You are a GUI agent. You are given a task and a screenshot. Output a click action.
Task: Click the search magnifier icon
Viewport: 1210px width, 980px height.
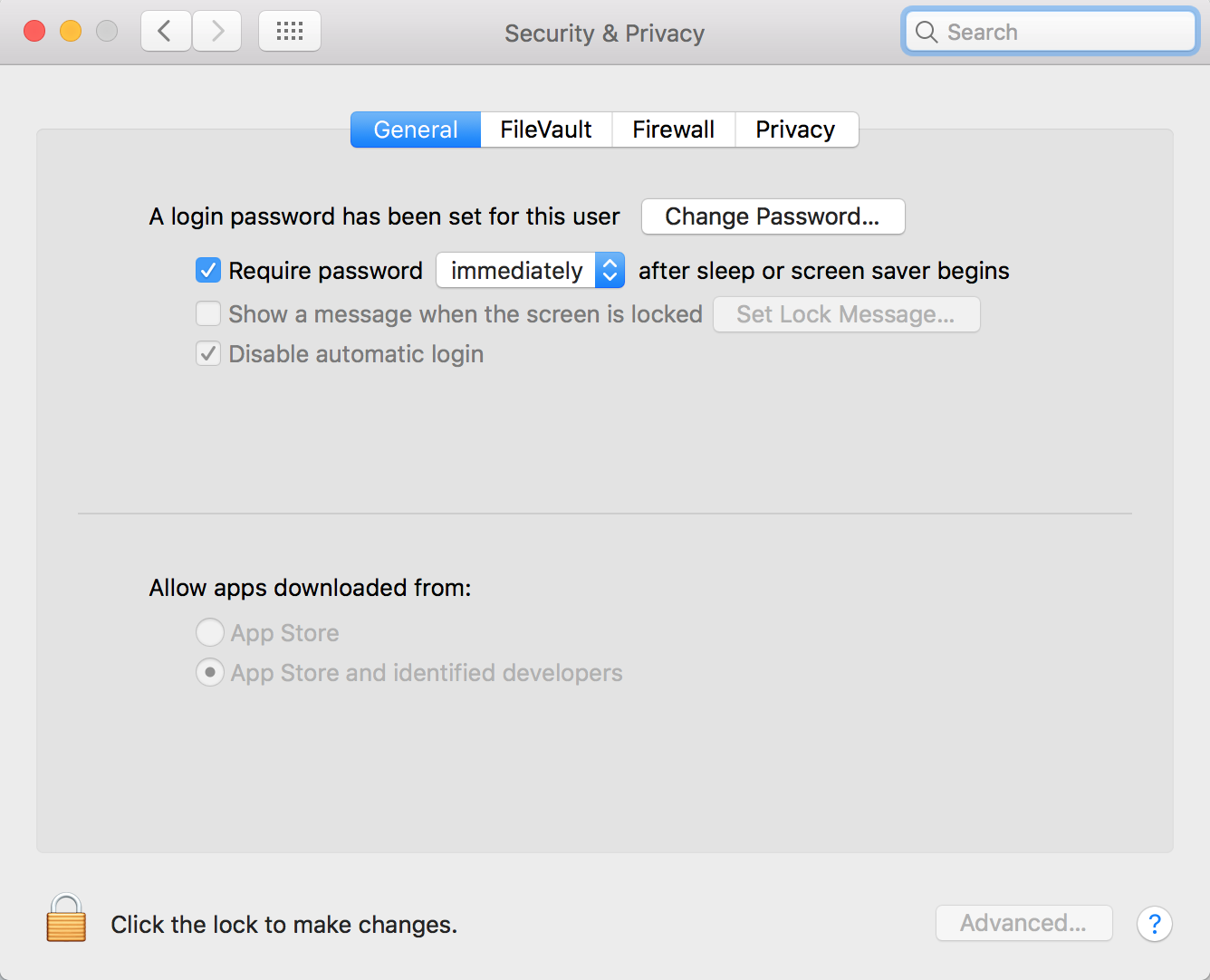[x=926, y=33]
